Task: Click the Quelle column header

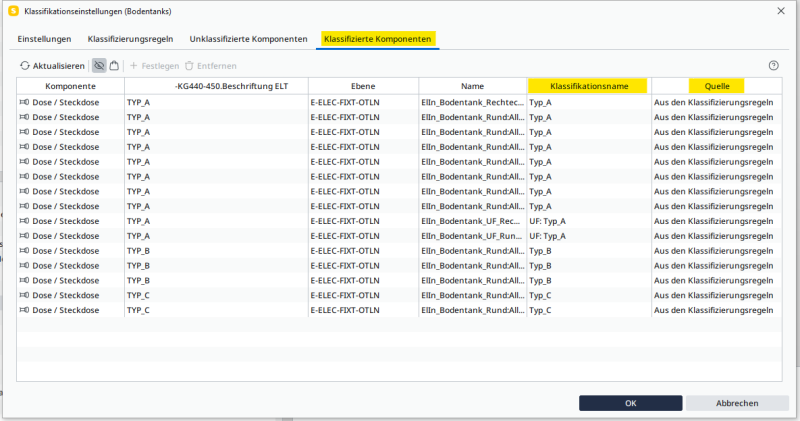Action: pyautogui.click(x=717, y=86)
